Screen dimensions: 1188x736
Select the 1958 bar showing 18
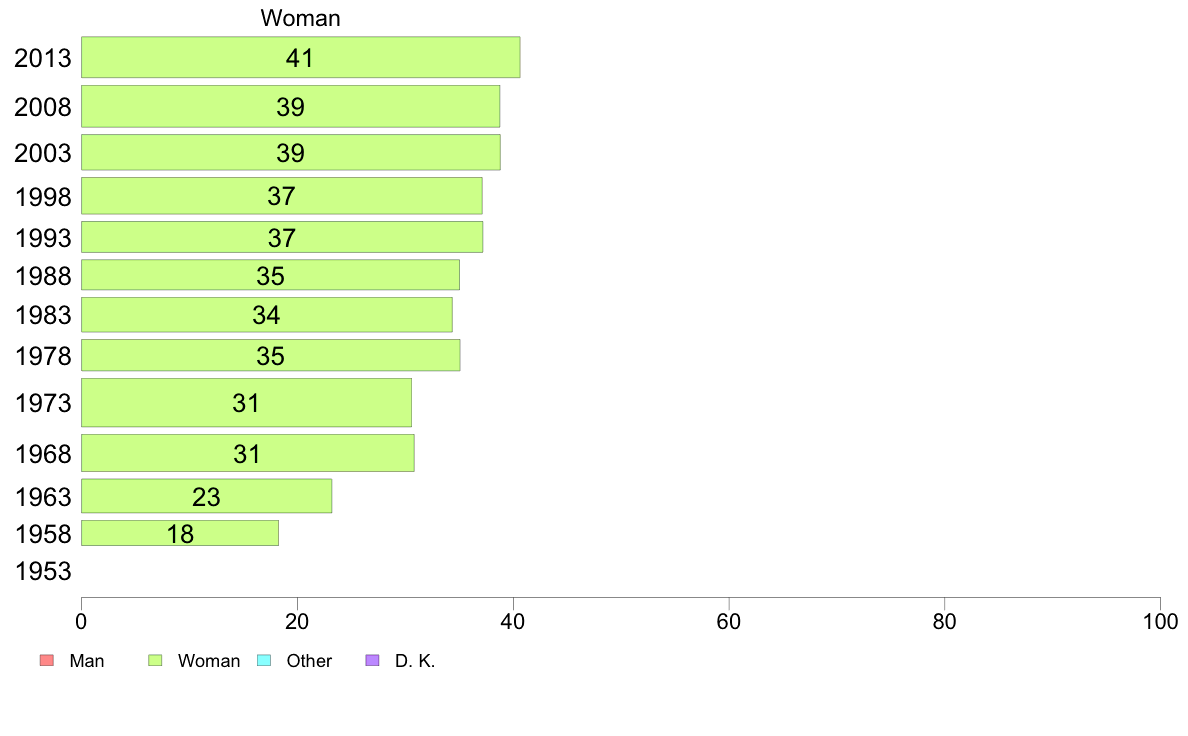tap(180, 533)
